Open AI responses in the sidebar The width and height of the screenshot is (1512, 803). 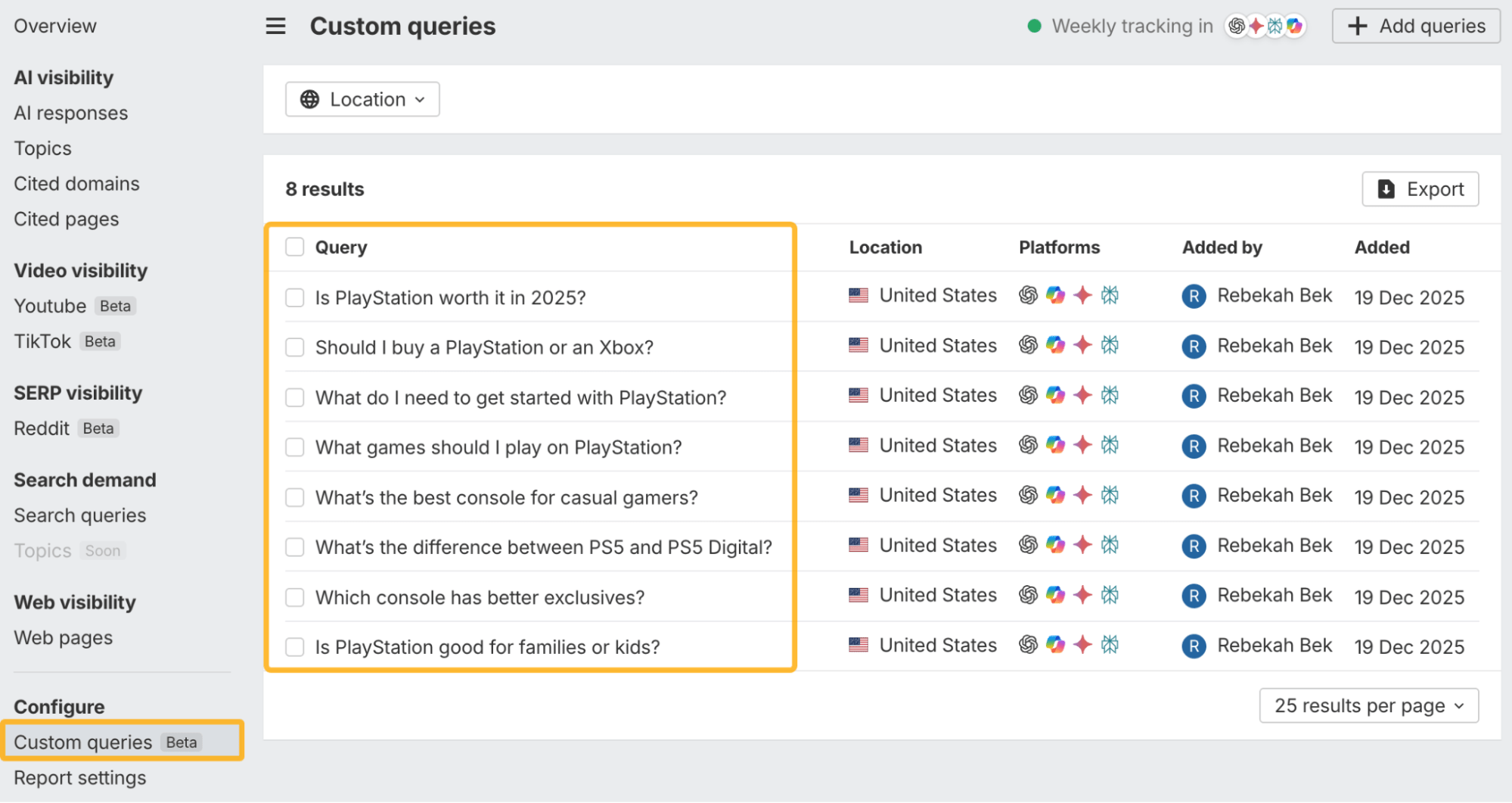click(x=71, y=113)
